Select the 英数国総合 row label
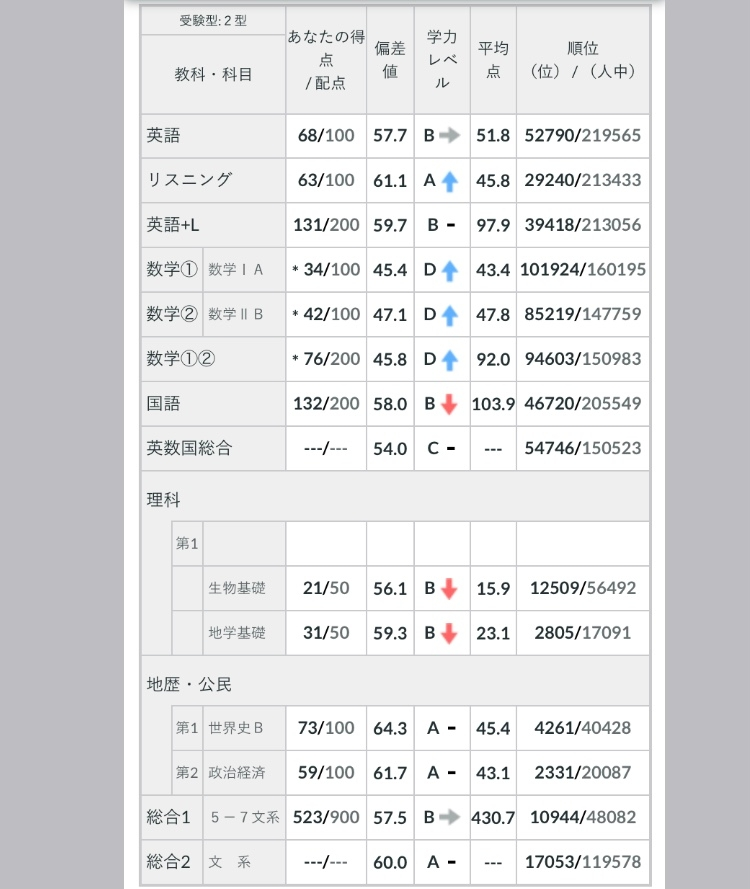This screenshot has width=750, height=889. click(189, 448)
